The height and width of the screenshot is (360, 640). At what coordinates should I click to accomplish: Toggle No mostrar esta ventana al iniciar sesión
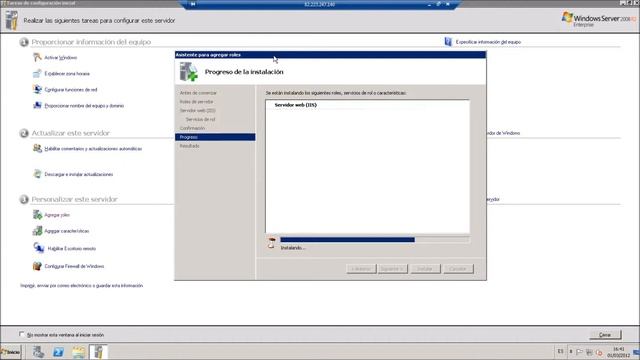(x=22, y=334)
